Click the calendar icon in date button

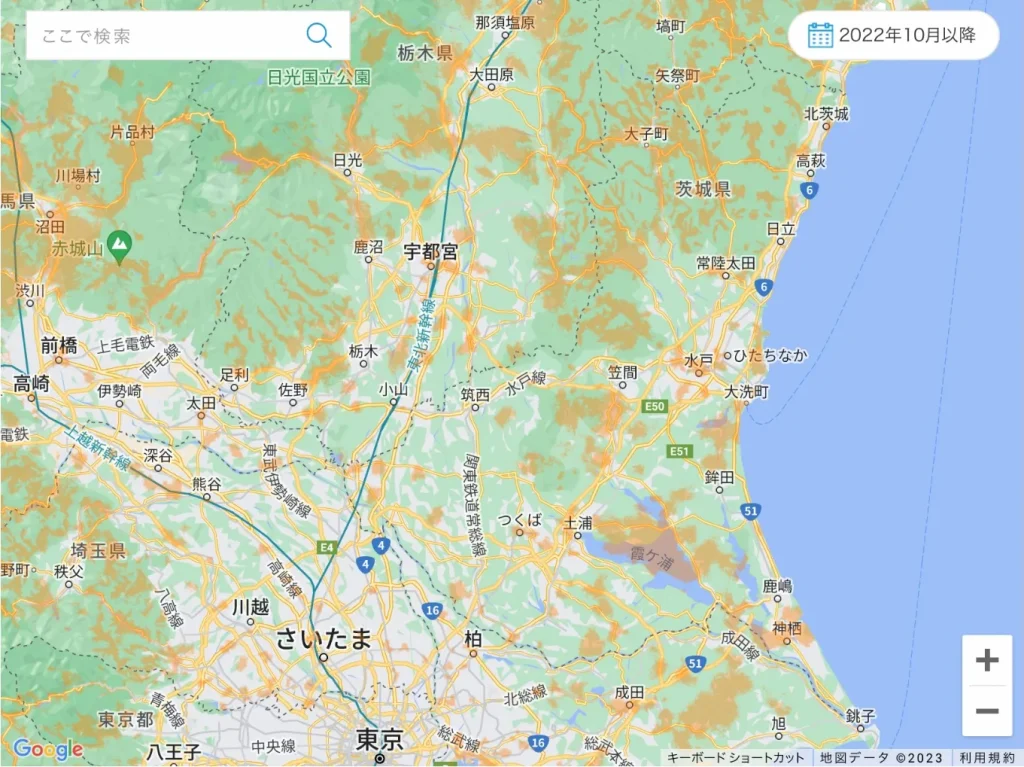[820, 35]
